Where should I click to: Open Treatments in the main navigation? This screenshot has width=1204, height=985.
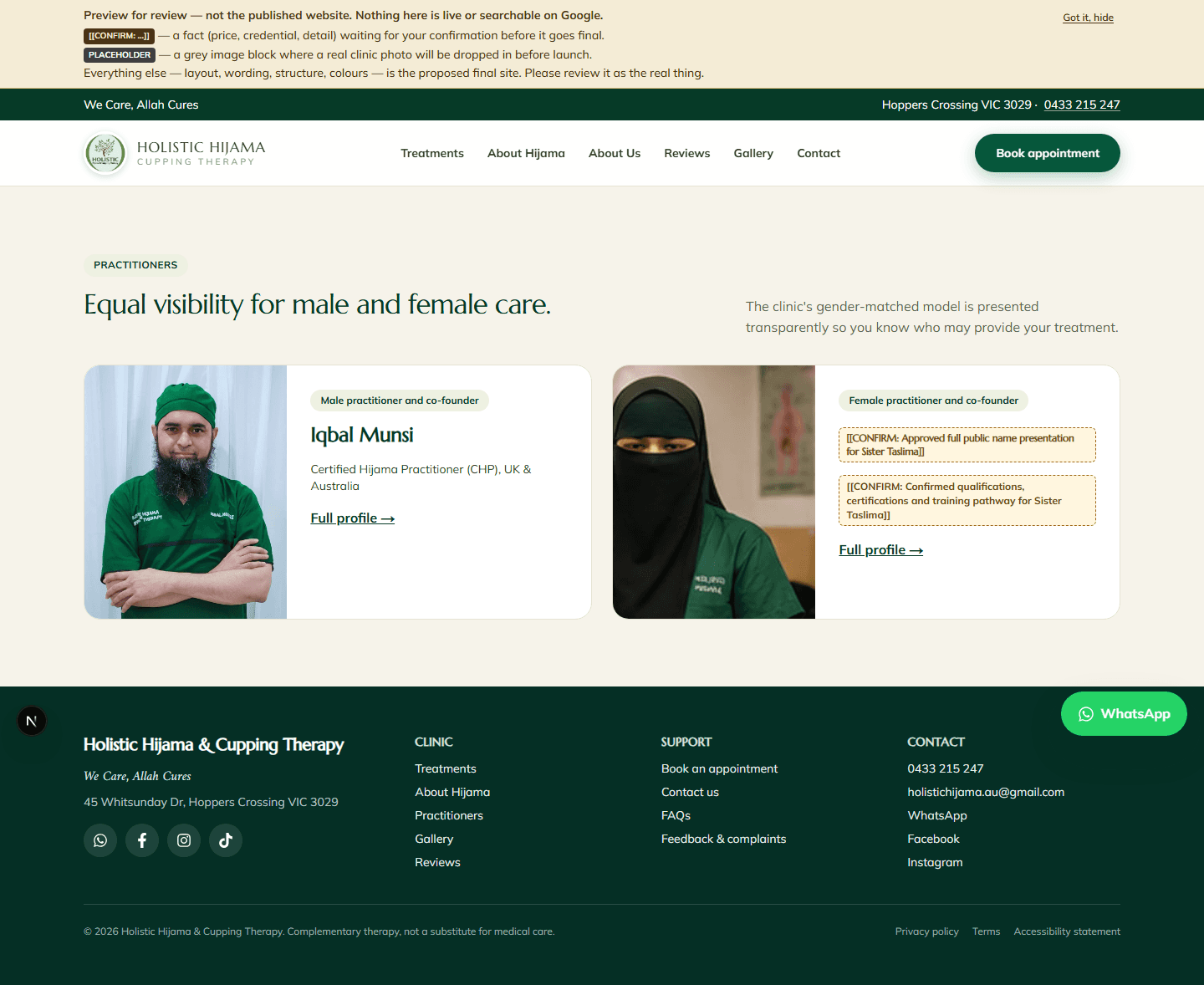(x=432, y=153)
